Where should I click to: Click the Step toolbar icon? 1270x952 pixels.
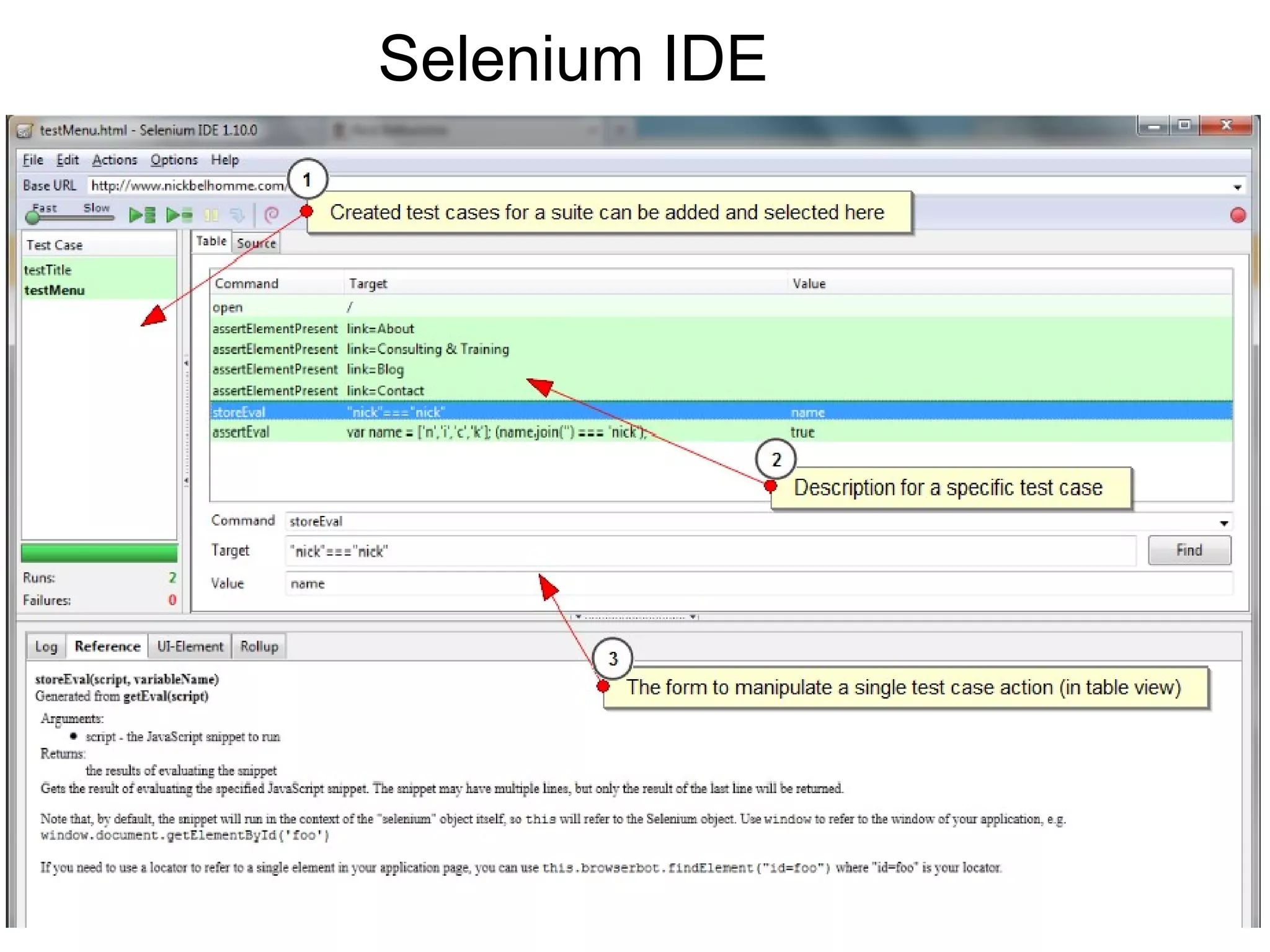pos(237,215)
